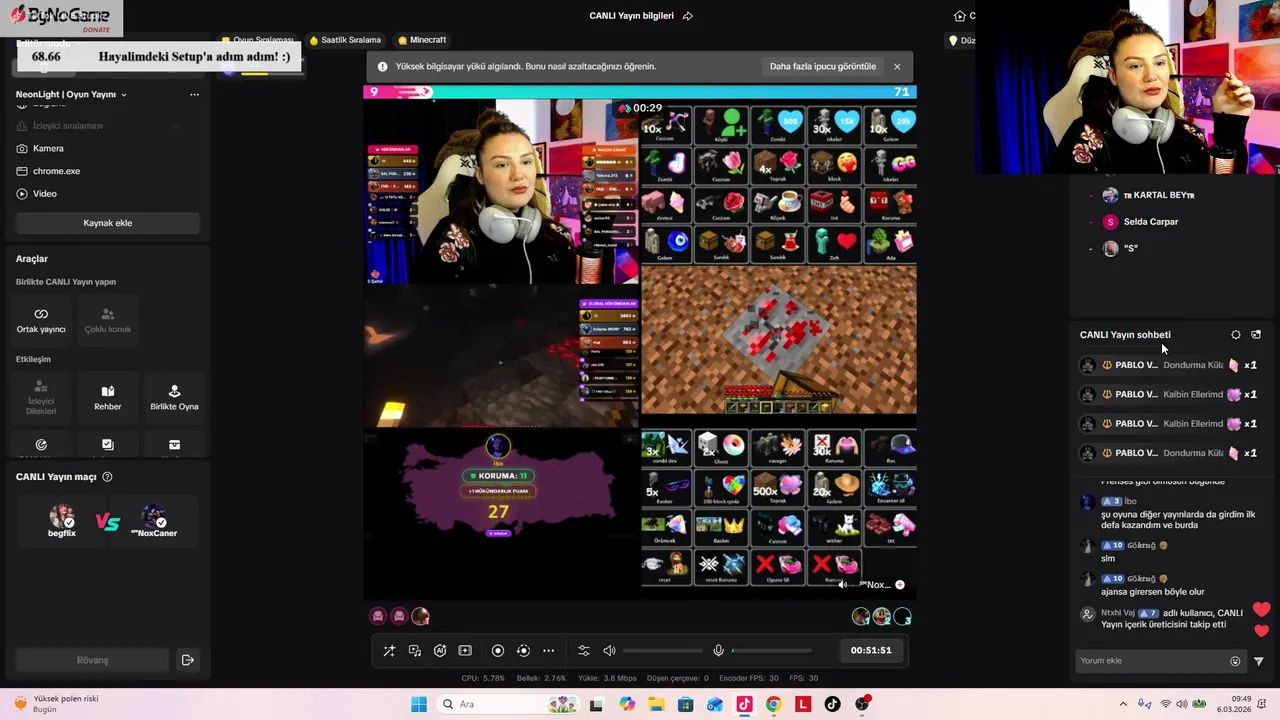Open Çoklu konuk tool
This screenshot has height=720, width=1280.
[x=108, y=320]
